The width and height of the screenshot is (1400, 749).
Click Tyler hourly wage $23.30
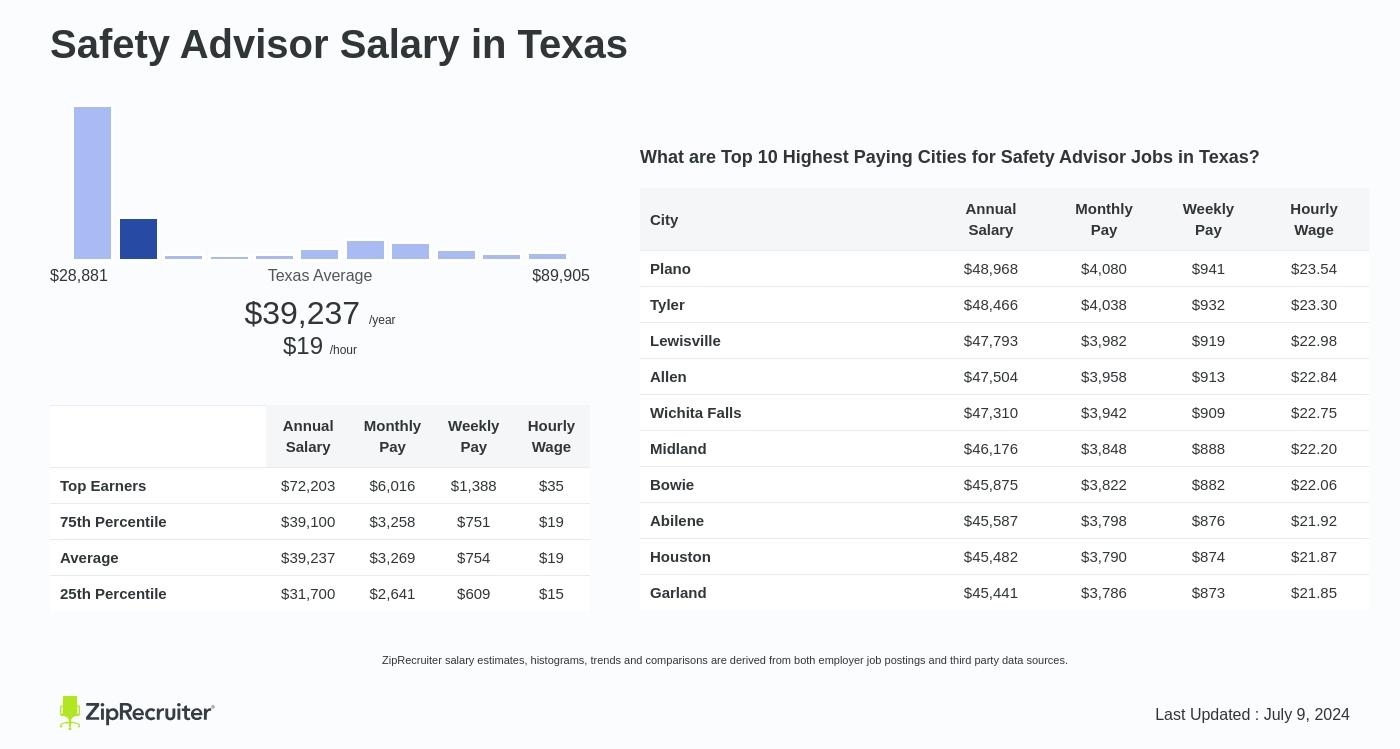coord(1314,305)
